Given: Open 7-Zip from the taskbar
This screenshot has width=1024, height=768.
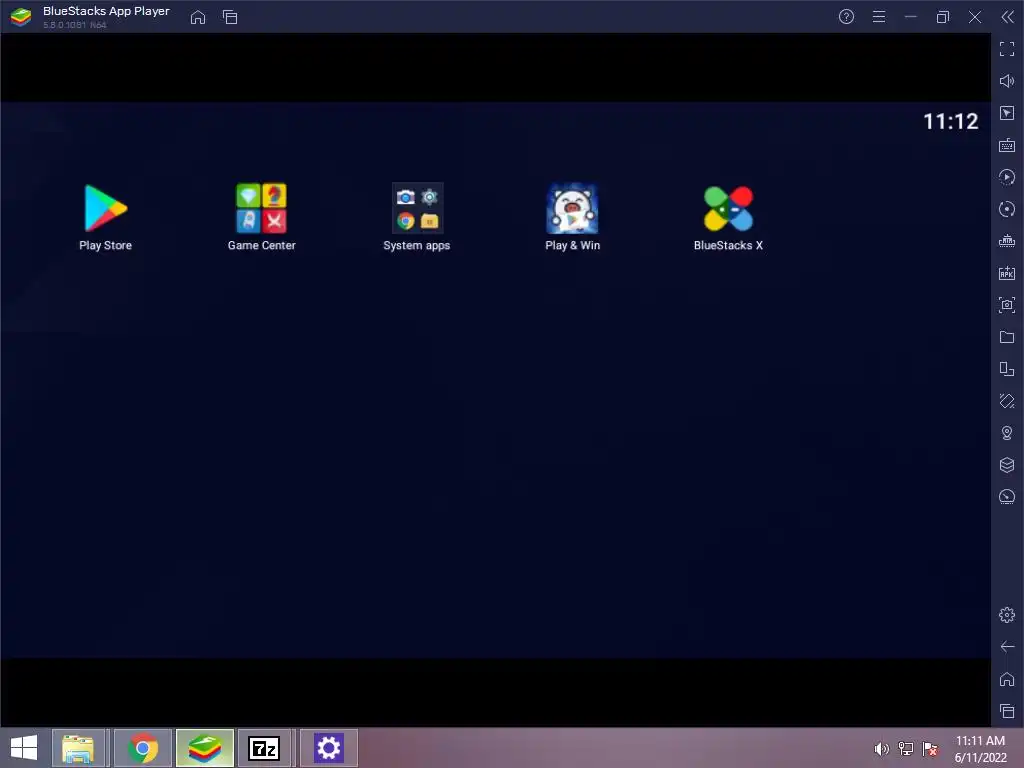Looking at the screenshot, I should 264,748.
